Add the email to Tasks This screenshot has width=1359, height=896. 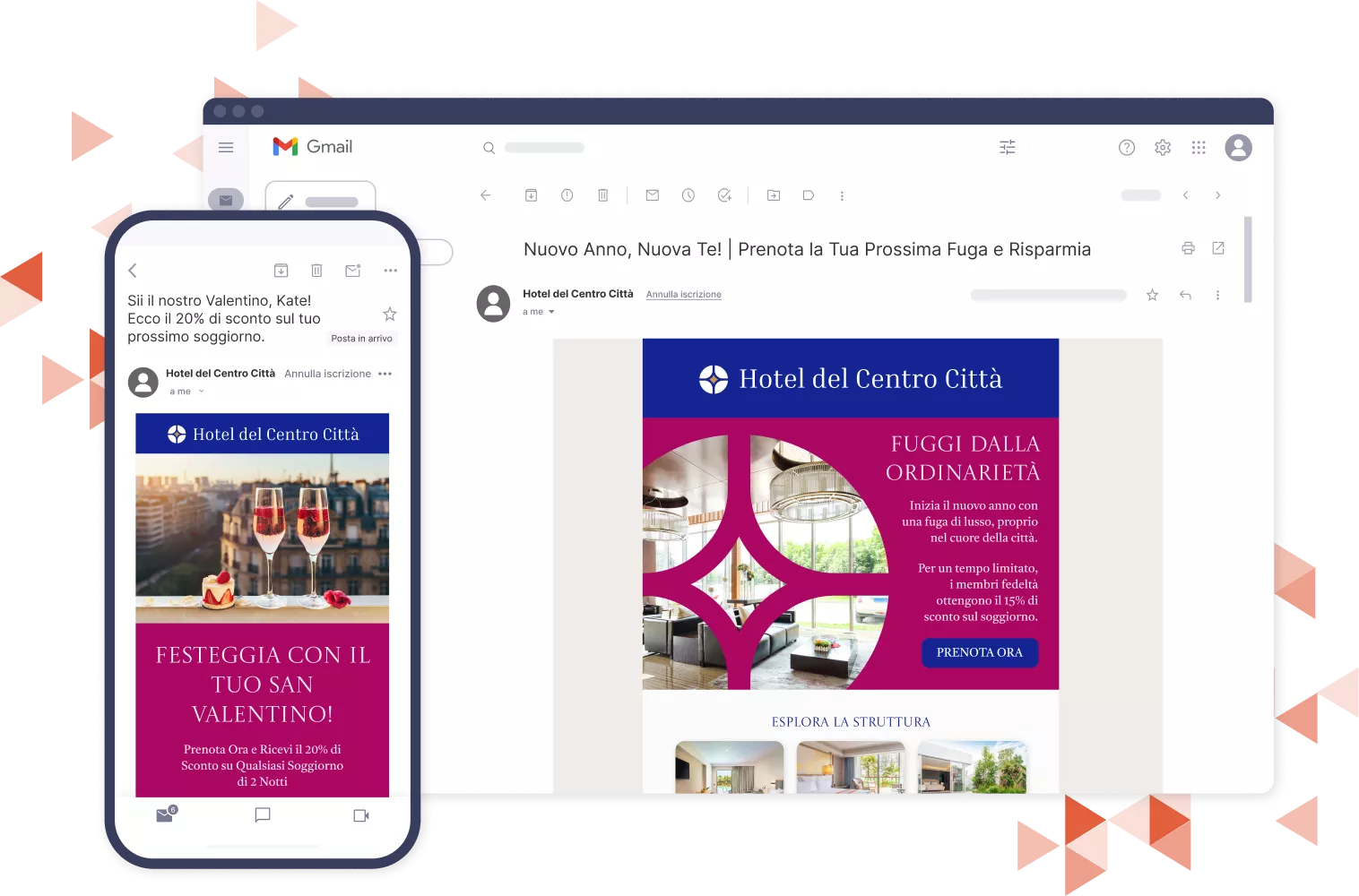724,194
